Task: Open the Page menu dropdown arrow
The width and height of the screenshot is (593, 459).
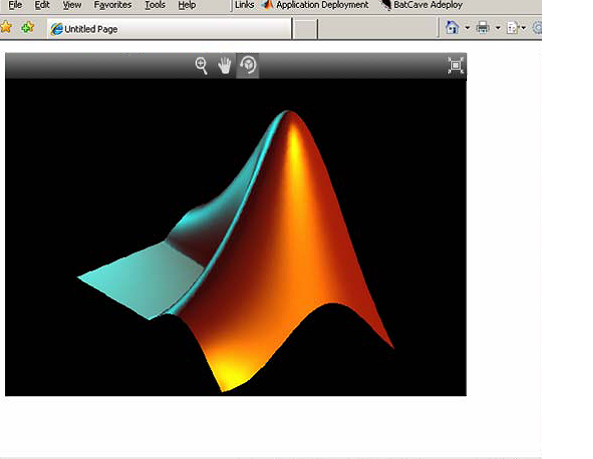Action: 524,28
